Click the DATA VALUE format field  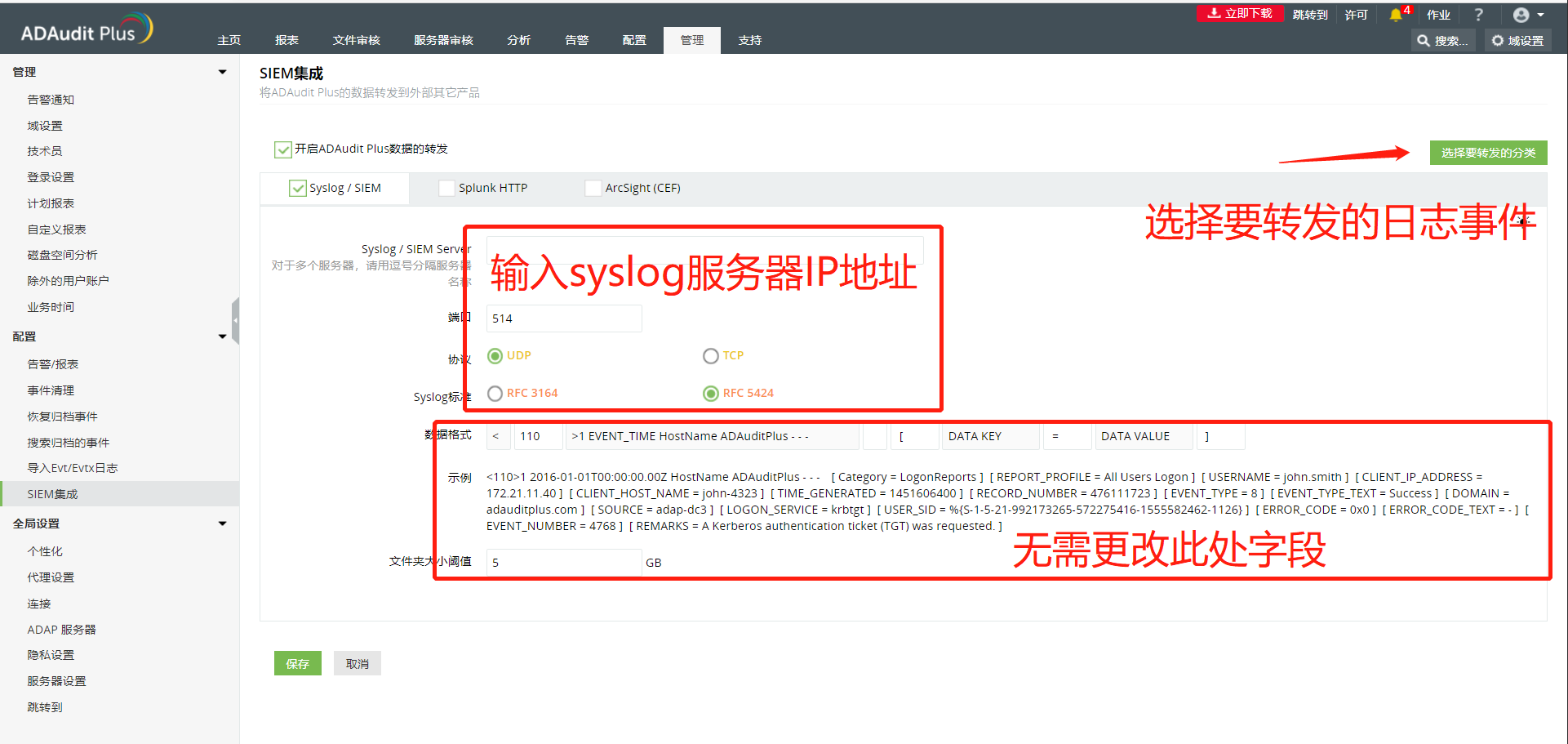pos(1143,436)
